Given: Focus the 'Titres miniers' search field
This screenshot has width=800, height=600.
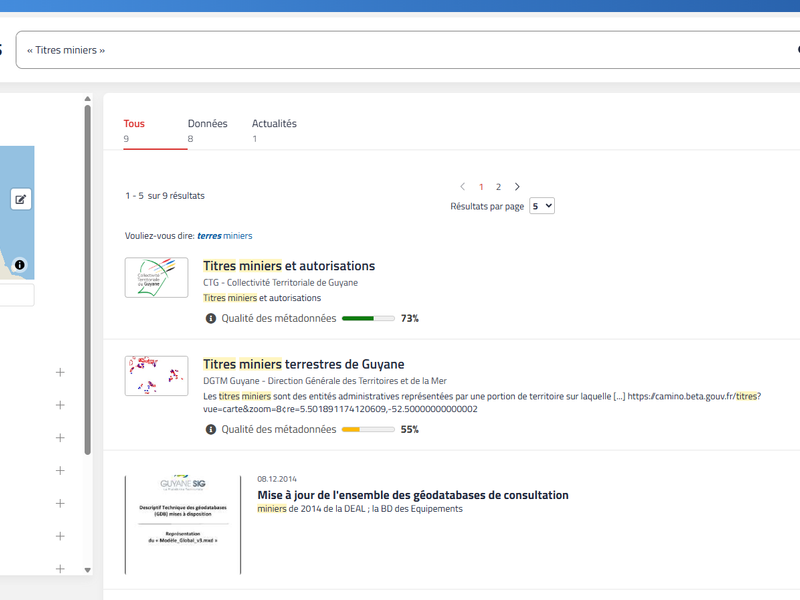Looking at the screenshot, I should click(x=400, y=50).
